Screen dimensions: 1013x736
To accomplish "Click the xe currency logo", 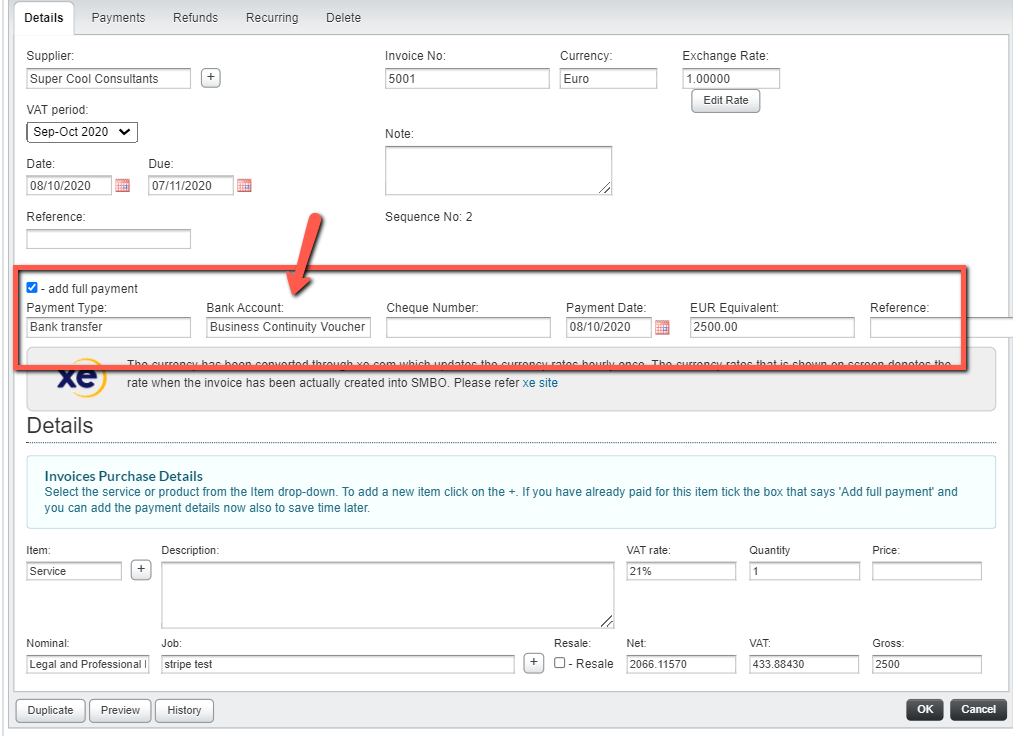I will (79, 379).
